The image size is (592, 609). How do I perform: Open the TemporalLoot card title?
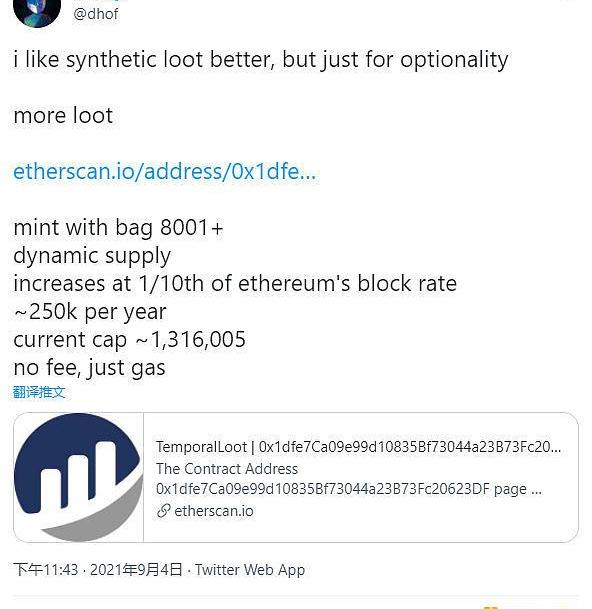358,447
